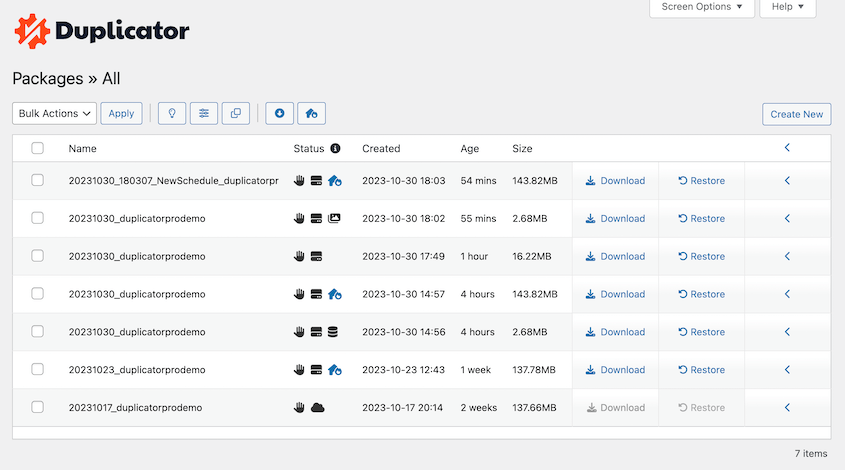Click hand icon in 14:56 package row
The image size is (845, 470).
pos(299,332)
